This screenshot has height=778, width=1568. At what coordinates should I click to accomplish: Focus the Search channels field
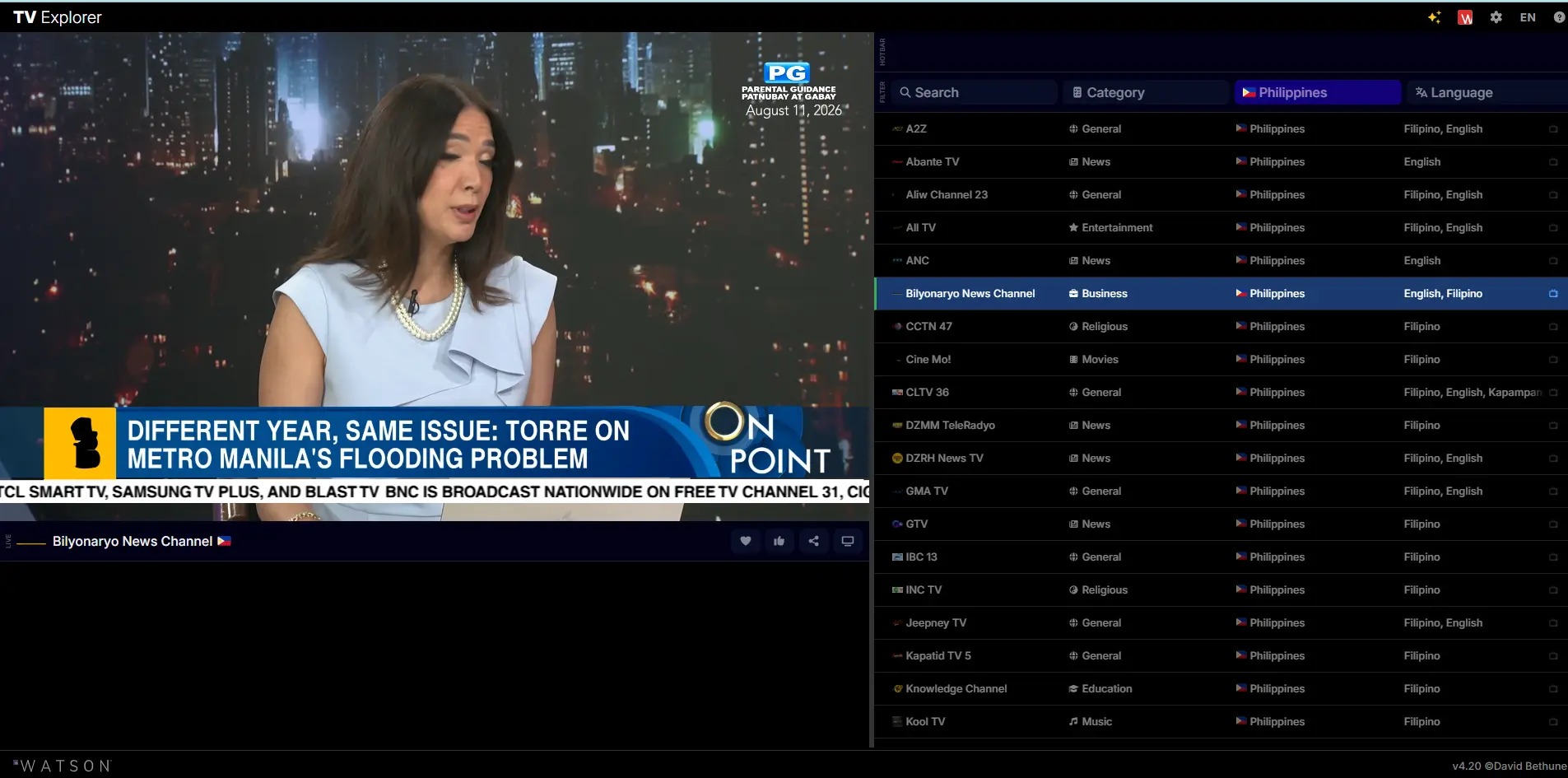(974, 92)
